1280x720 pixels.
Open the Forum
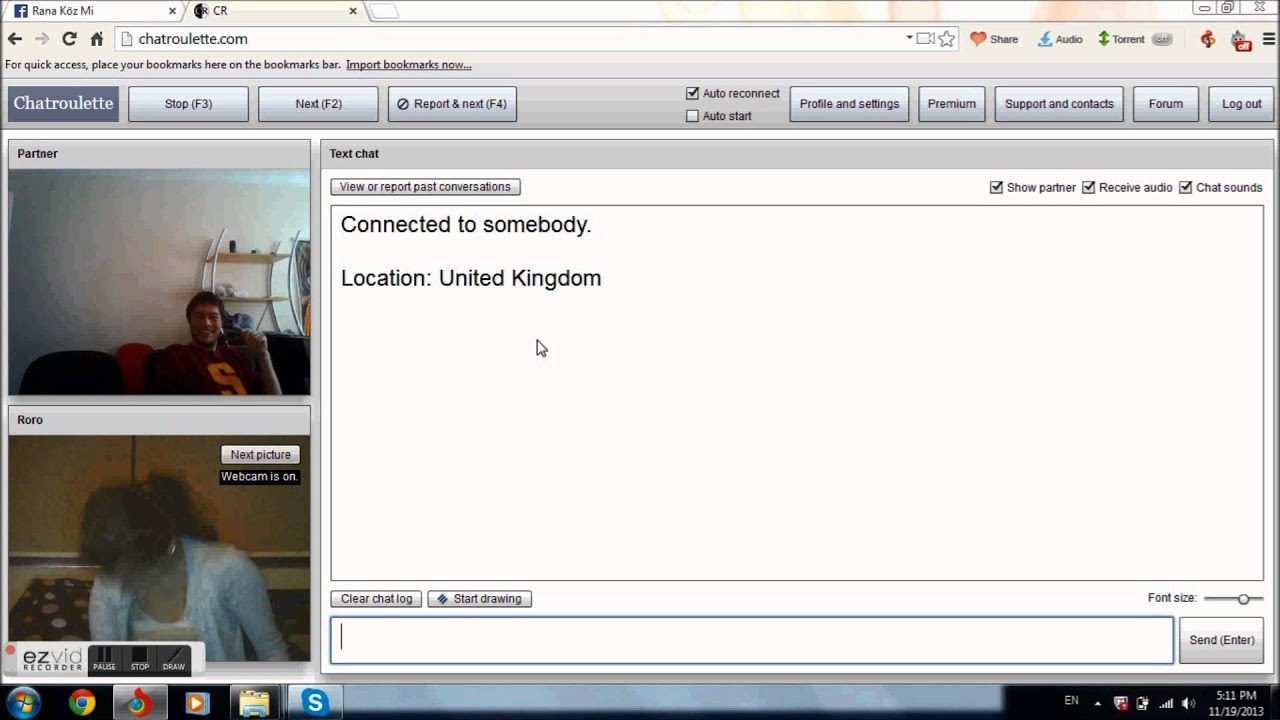(x=1165, y=104)
